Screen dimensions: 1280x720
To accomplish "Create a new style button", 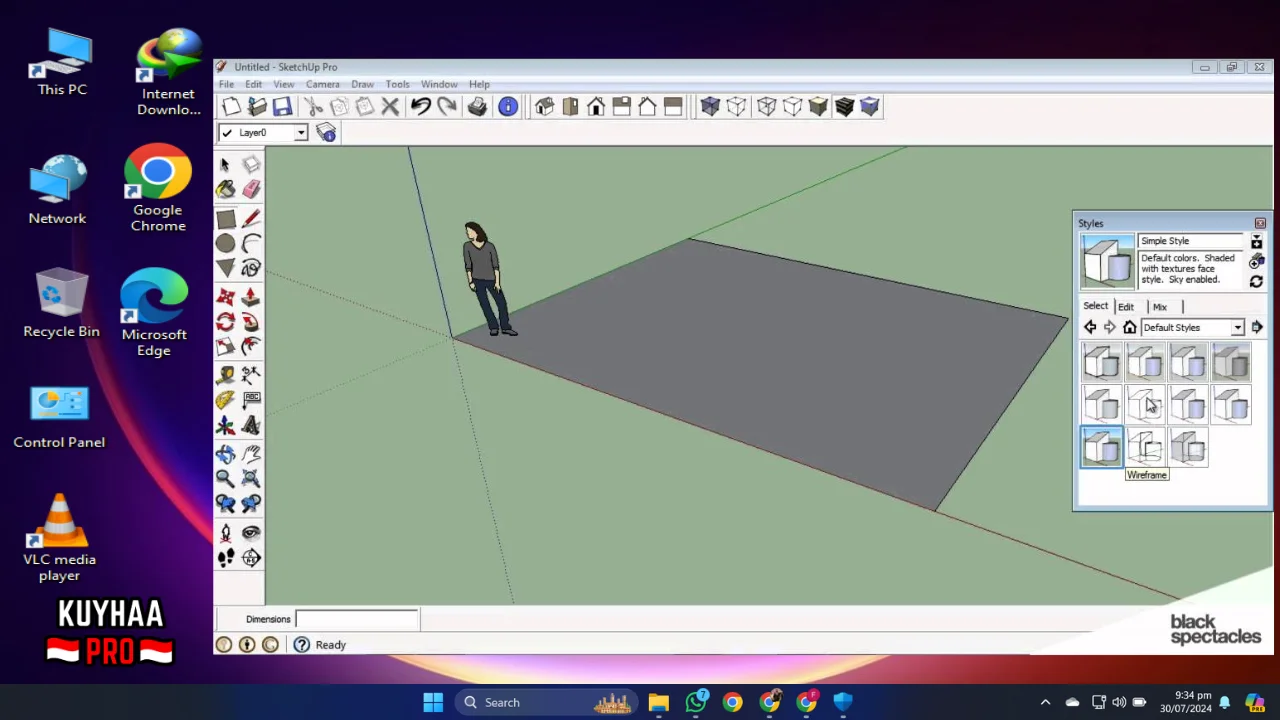I will pos(1257,262).
